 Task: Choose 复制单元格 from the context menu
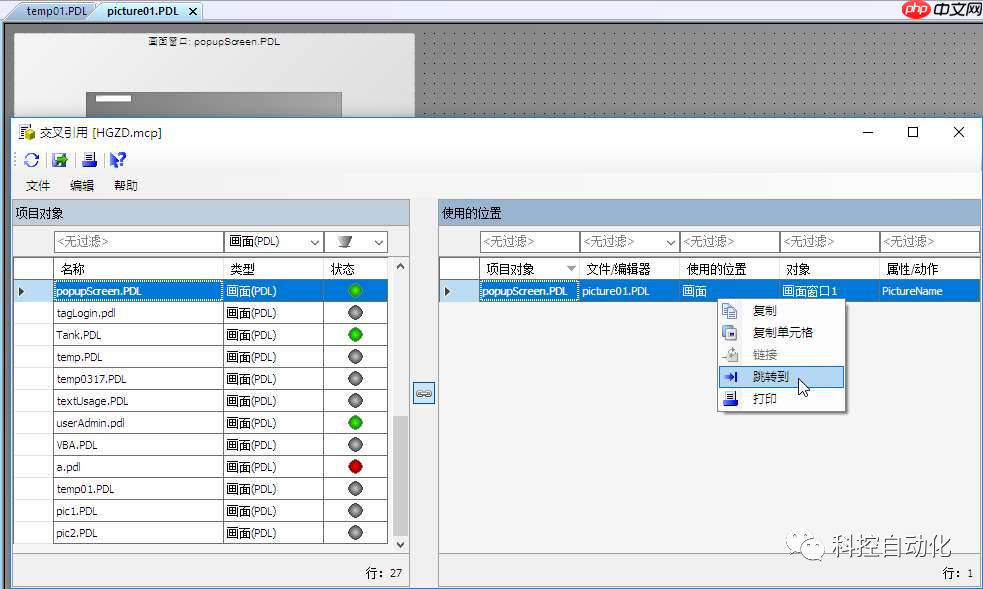(x=781, y=333)
